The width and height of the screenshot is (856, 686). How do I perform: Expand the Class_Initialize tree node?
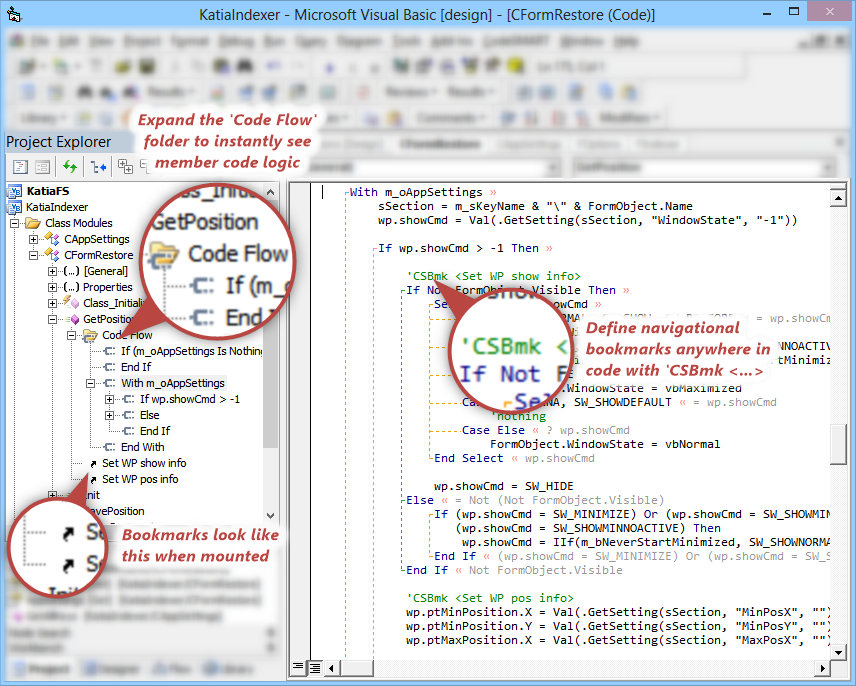tap(52, 303)
